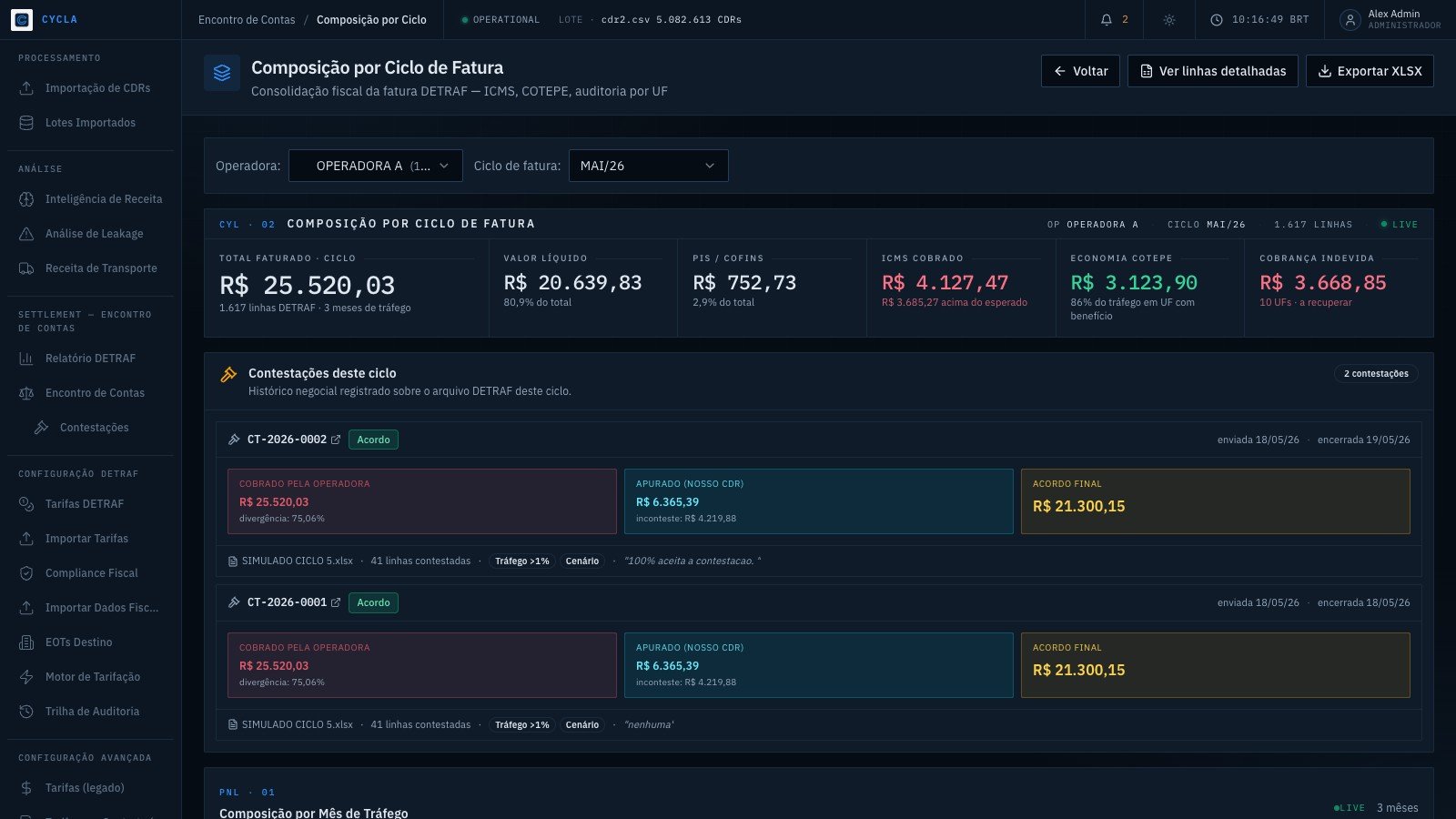Click the Lotes Importados database icon
This screenshot has height=819, width=1456.
click(26, 123)
